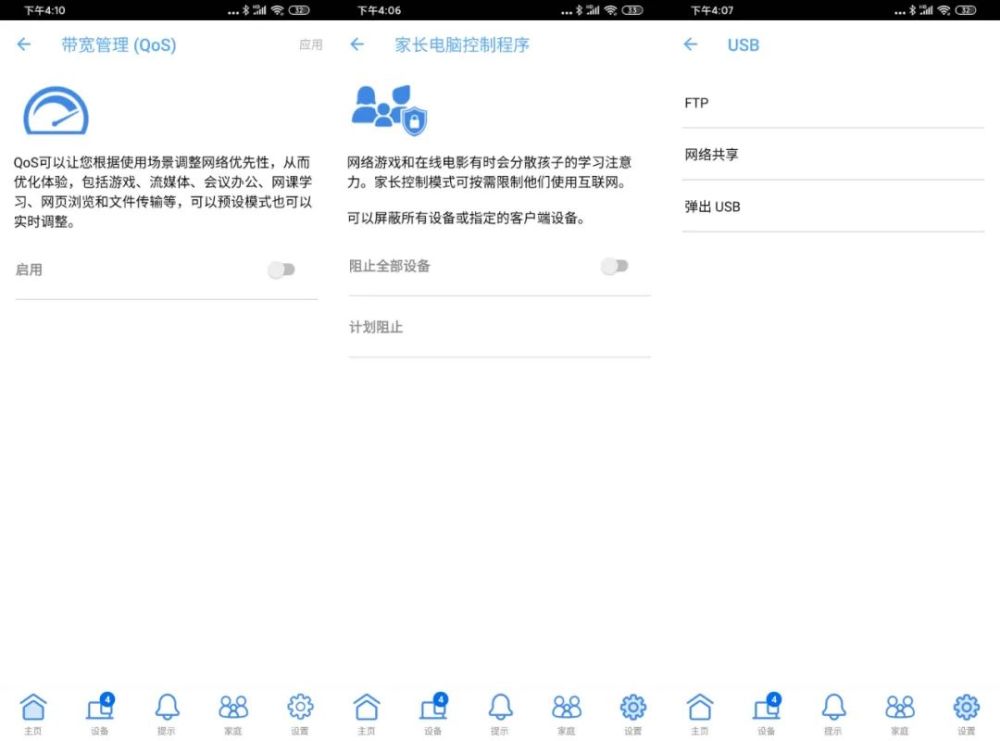The height and width of the screenshot is (741, 1000).
Task: Open Family tab in the QoS screen
Action: [x=233, y=714]
